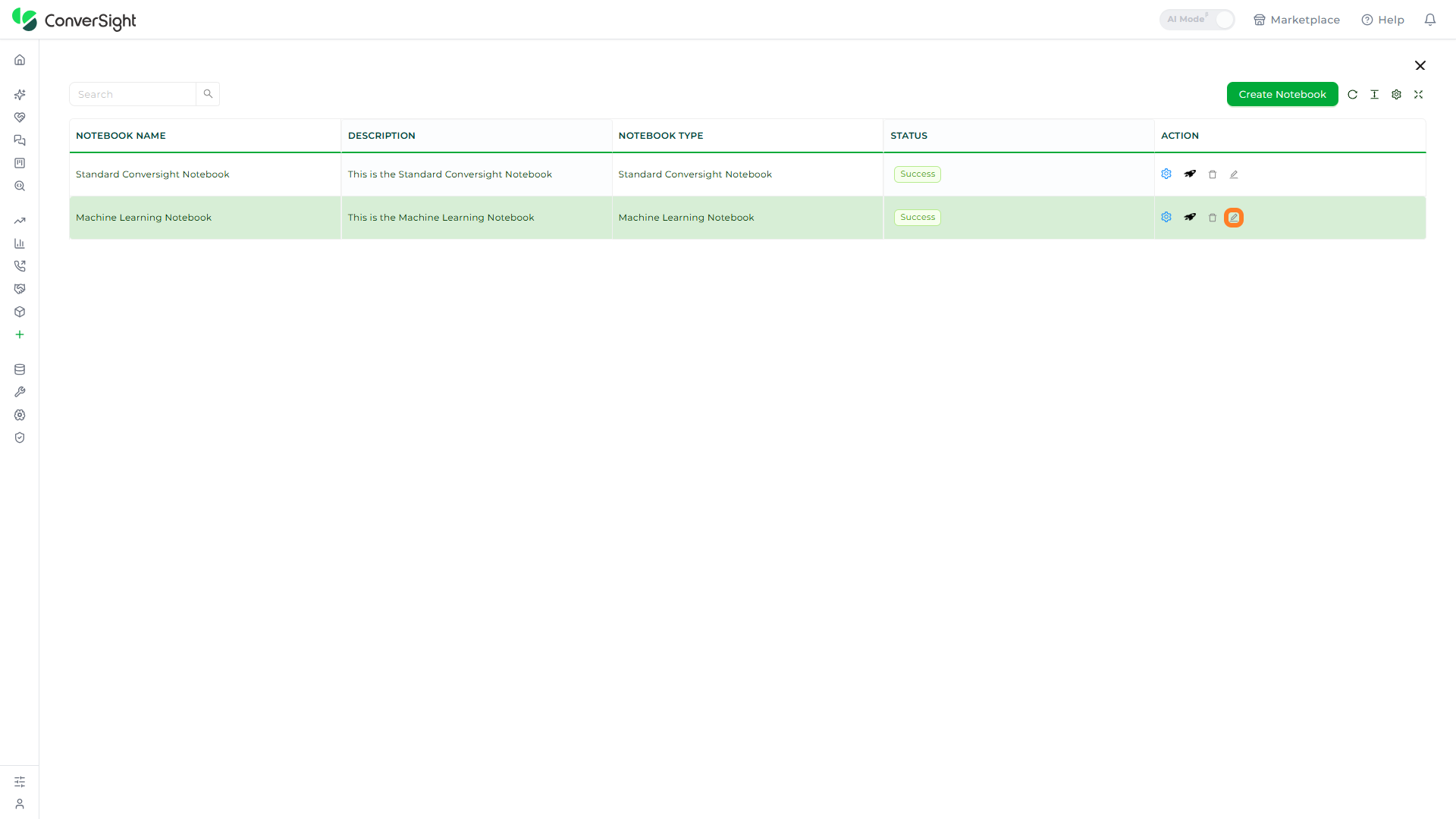Open the sidebar gear settings icon
The image size is (1456, 819).
click(x=20, y=415)
